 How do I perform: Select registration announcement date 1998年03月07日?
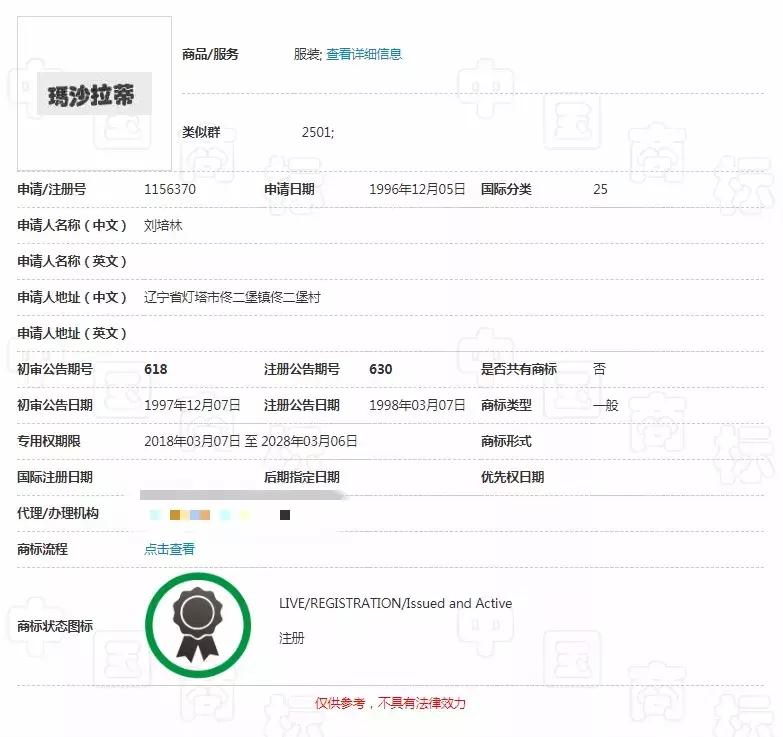pyautogui.click(x=417, y=405)
